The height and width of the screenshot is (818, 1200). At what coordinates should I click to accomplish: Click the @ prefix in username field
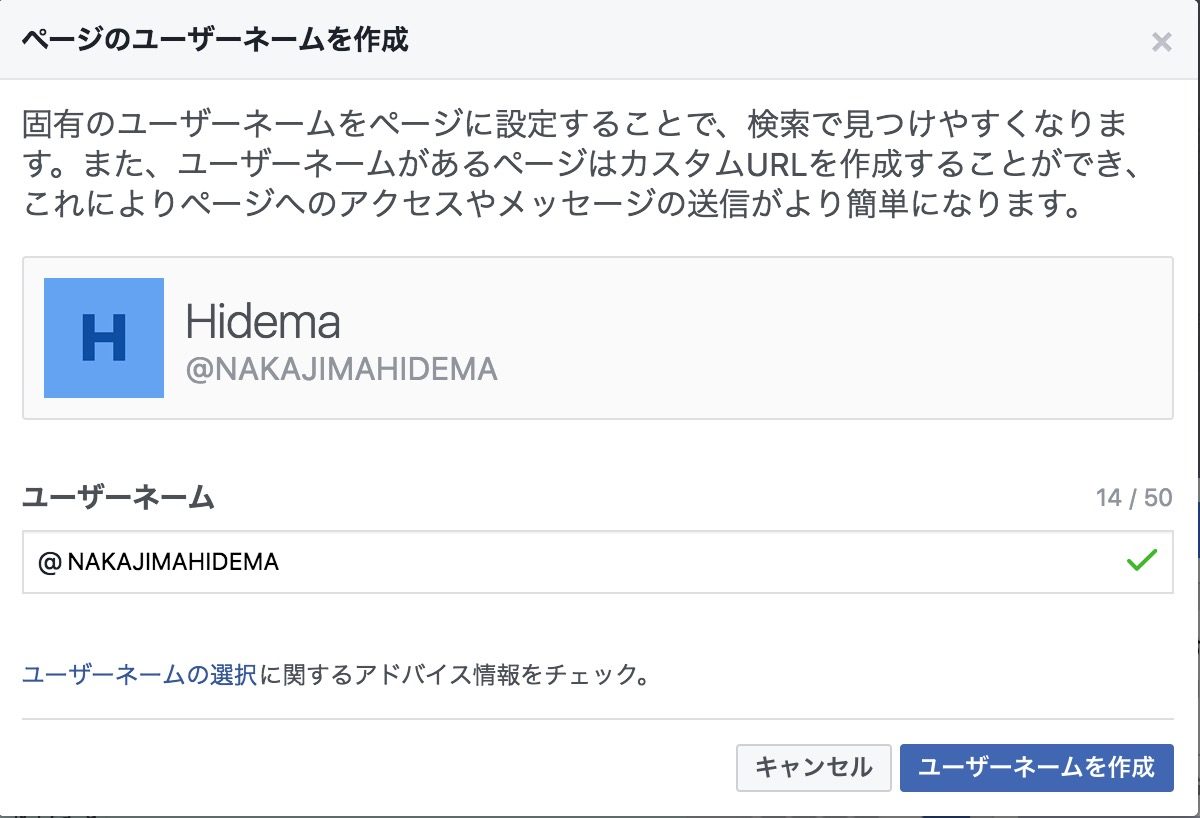click(x=50, y=563)
